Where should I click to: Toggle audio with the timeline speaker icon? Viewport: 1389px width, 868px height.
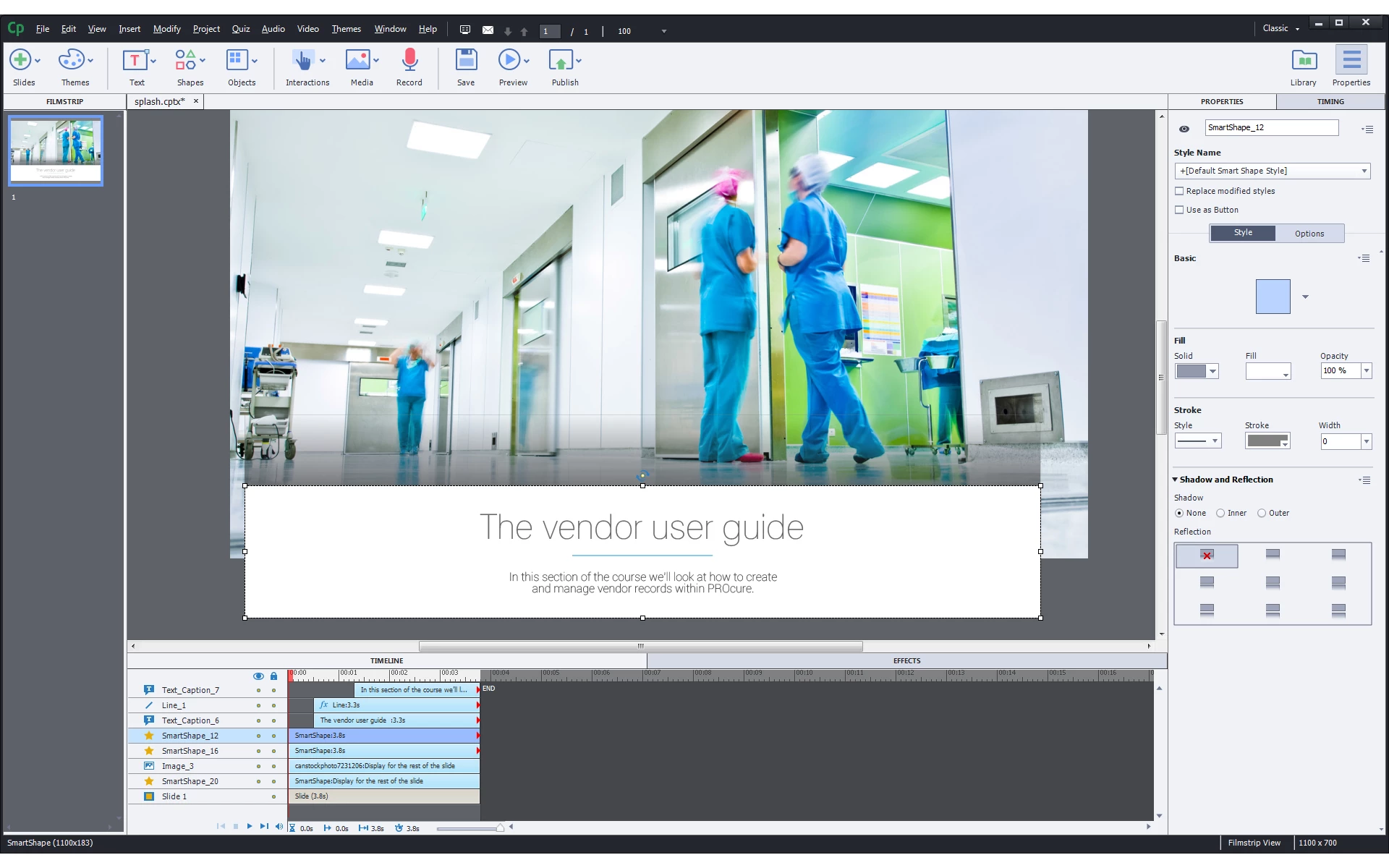click(x=279, y=826)
